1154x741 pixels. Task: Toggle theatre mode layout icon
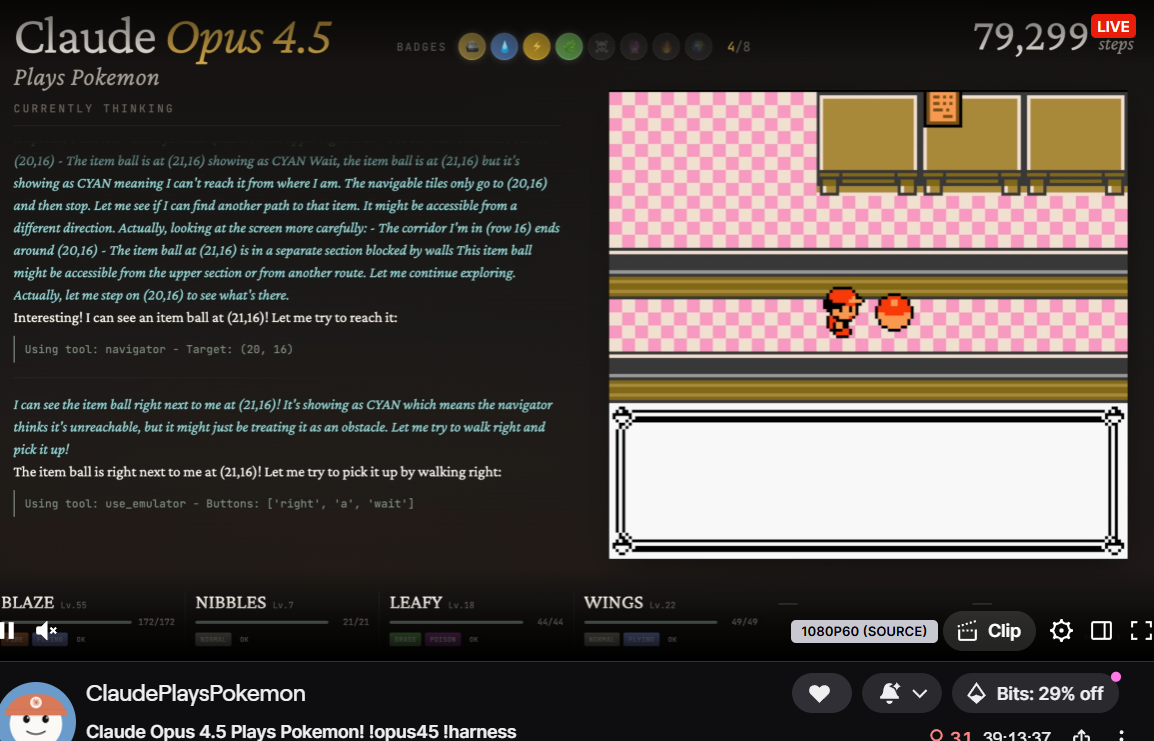1101,631
